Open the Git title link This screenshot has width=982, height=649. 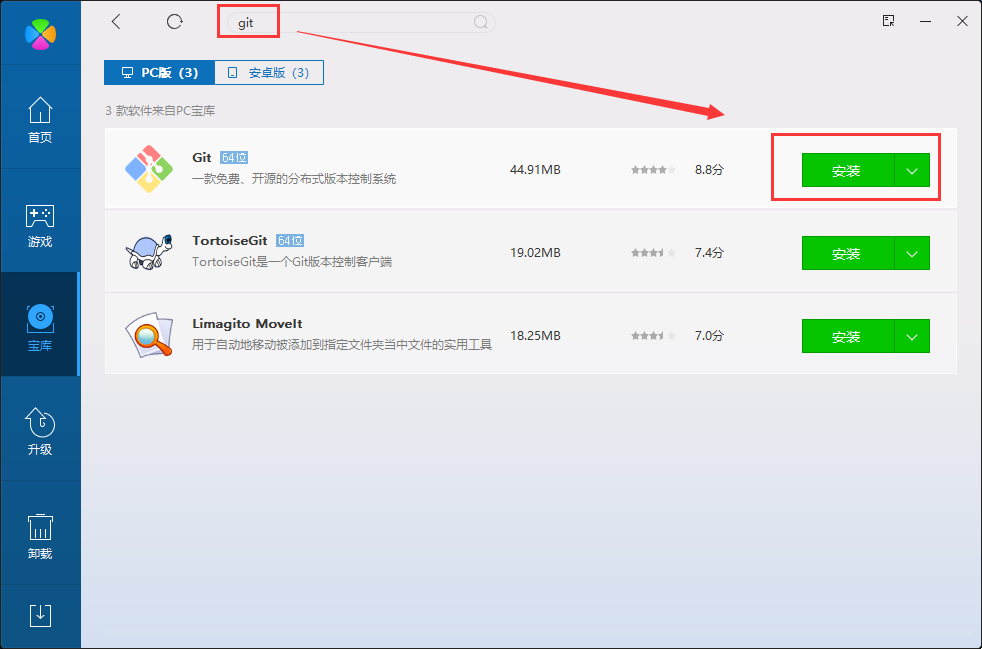pos(202,158)
